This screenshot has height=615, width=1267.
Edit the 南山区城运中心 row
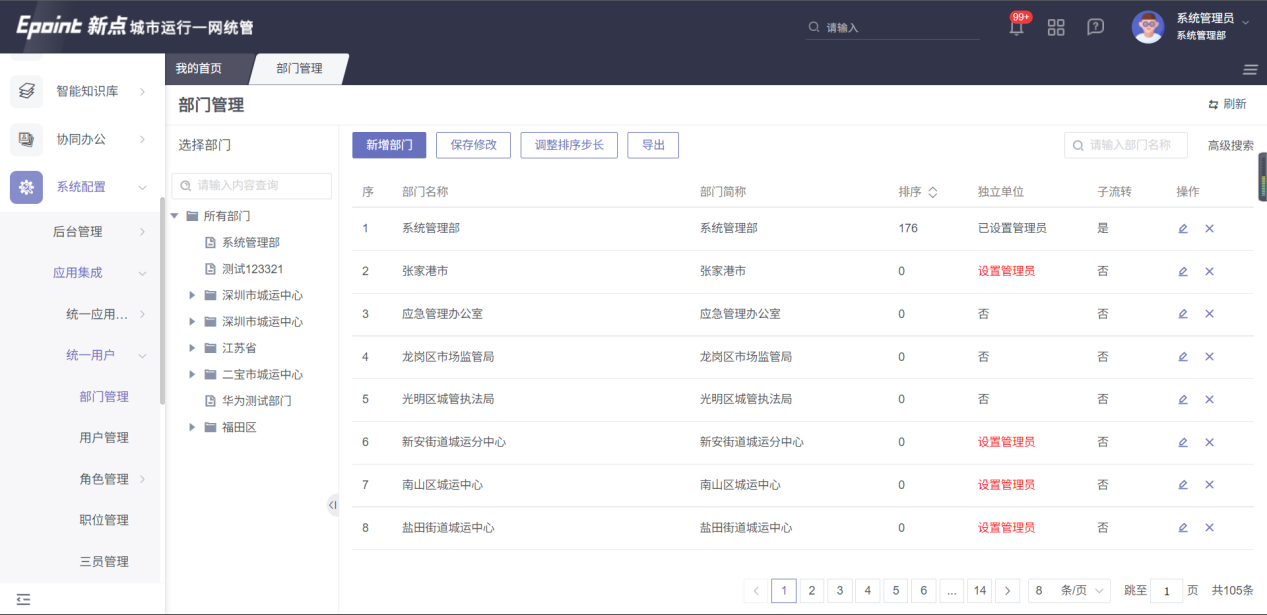[x=1183, y=485]
